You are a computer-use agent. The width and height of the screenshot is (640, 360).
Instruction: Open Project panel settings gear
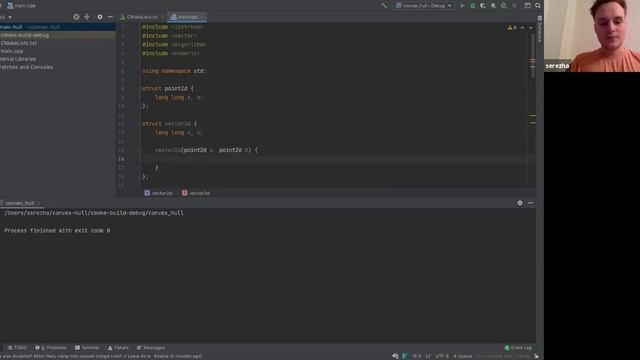(x=100, y=17)
